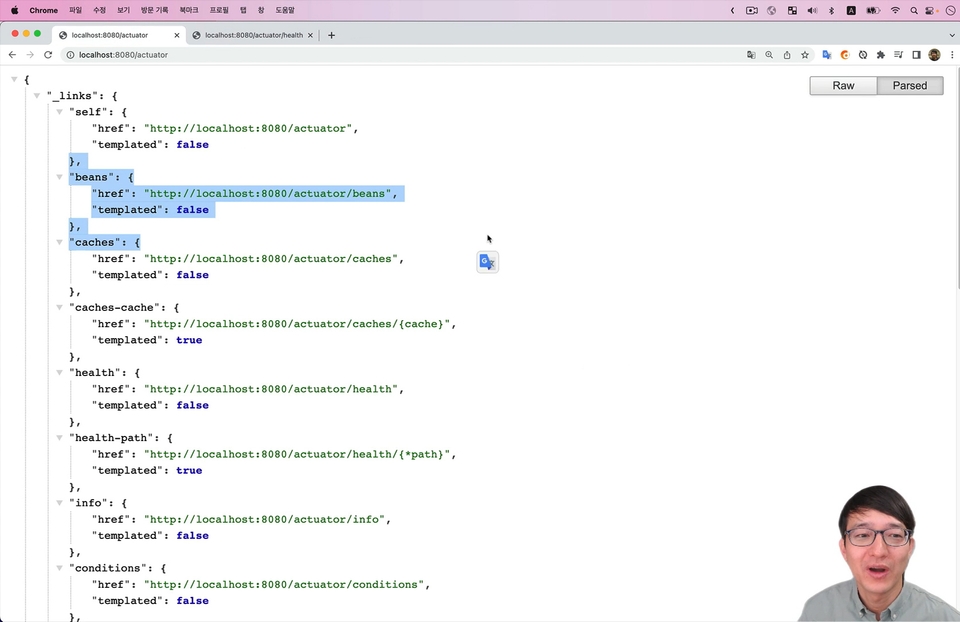Open the self href localhost:8080/actuator link
This screenshot has height=622, width=960.
click(x=248, y=129)
